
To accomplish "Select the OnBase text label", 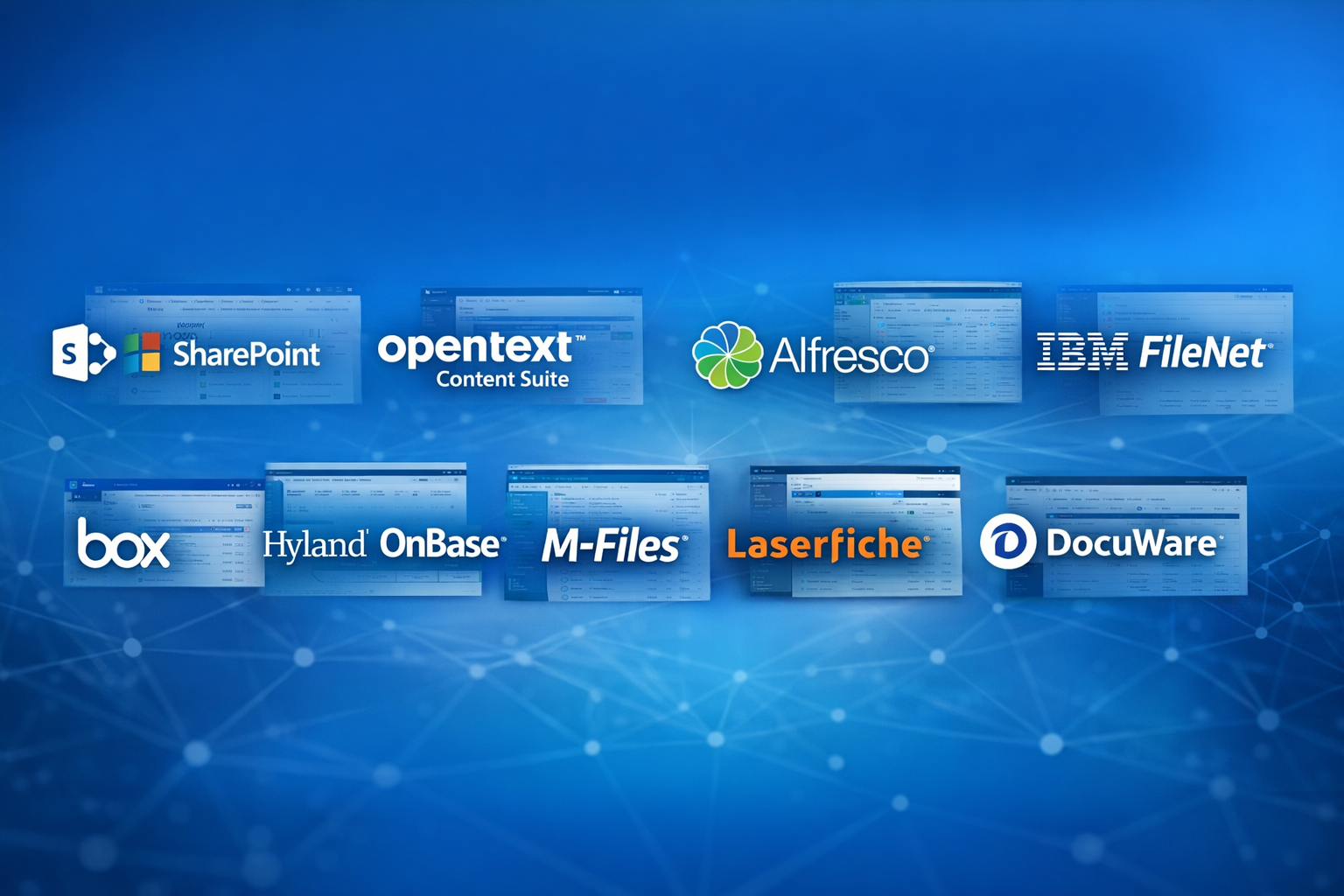I will [442, 544].
